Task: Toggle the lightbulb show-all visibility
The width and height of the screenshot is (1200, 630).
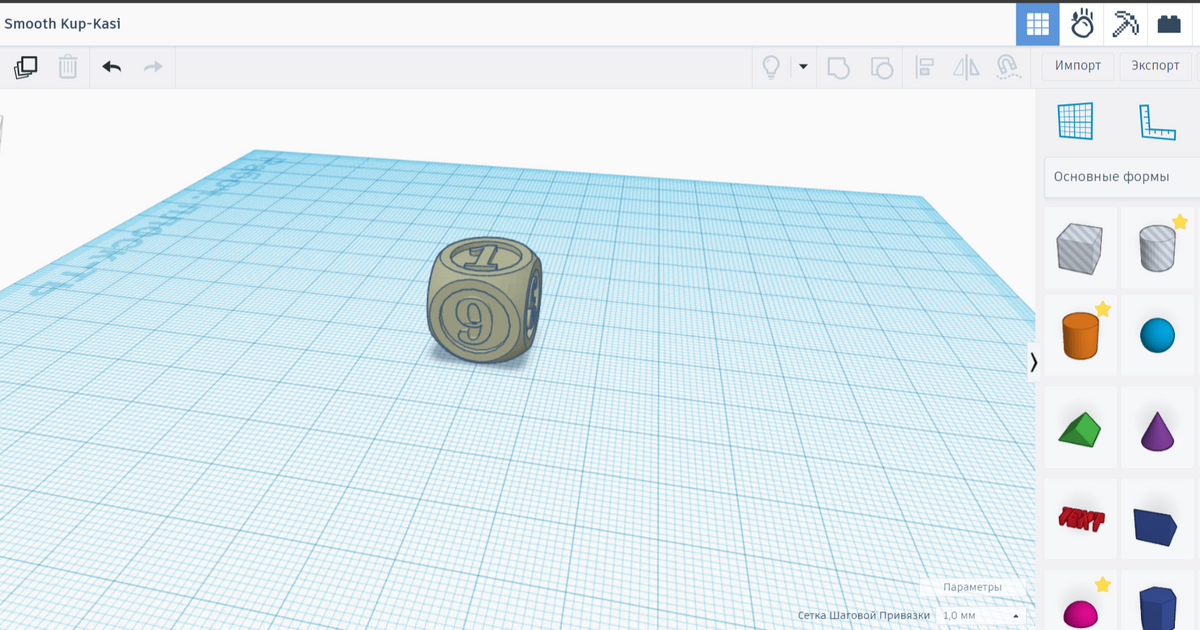Action: [x=771, y=67]
